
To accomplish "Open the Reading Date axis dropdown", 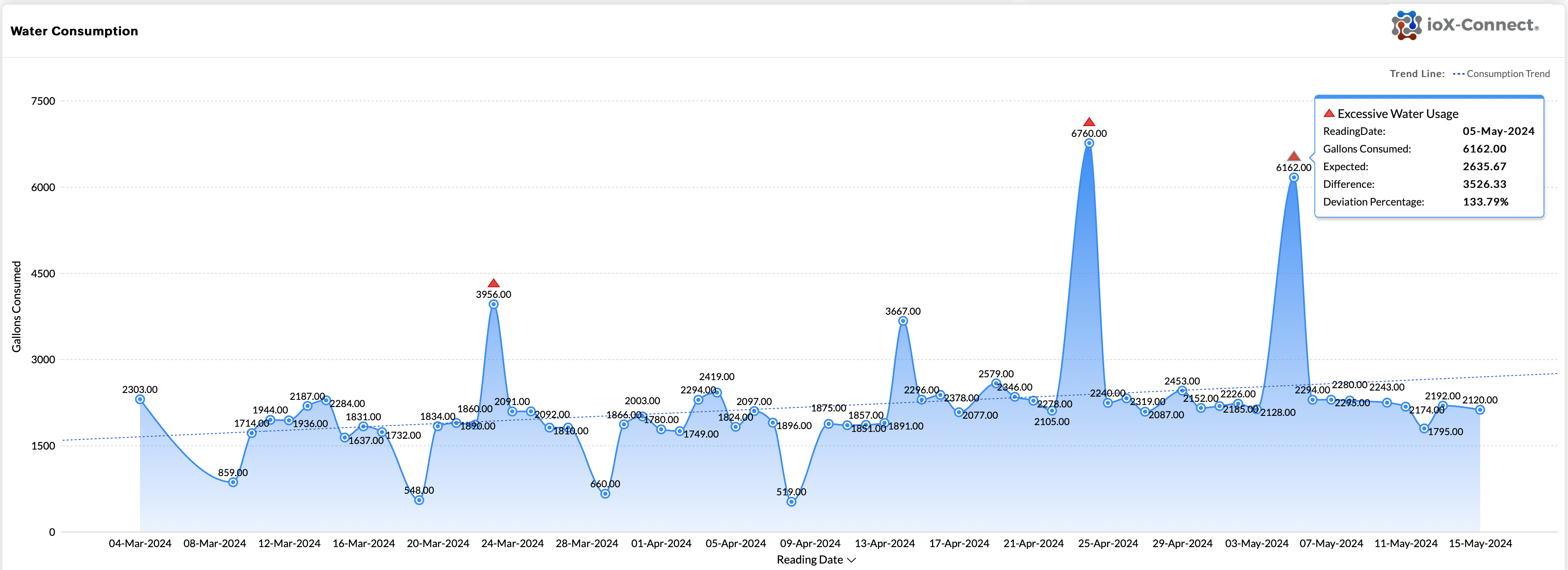I will pos(816,560).
